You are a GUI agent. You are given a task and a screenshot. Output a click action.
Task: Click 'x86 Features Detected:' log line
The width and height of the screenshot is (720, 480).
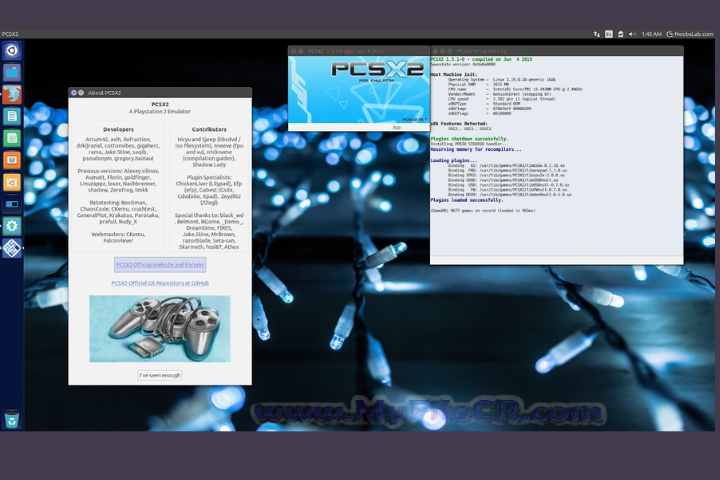point(458,124)
